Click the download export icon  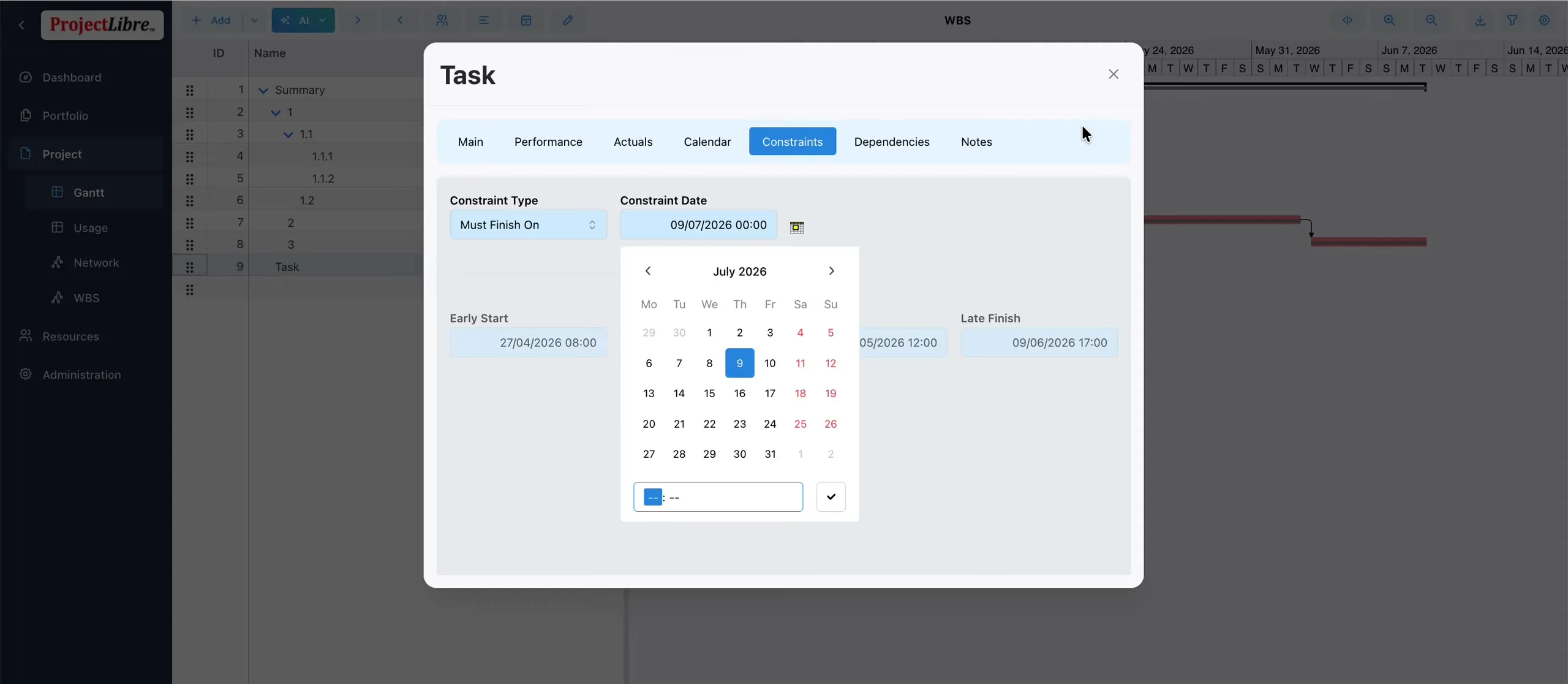pos(1480,20)
